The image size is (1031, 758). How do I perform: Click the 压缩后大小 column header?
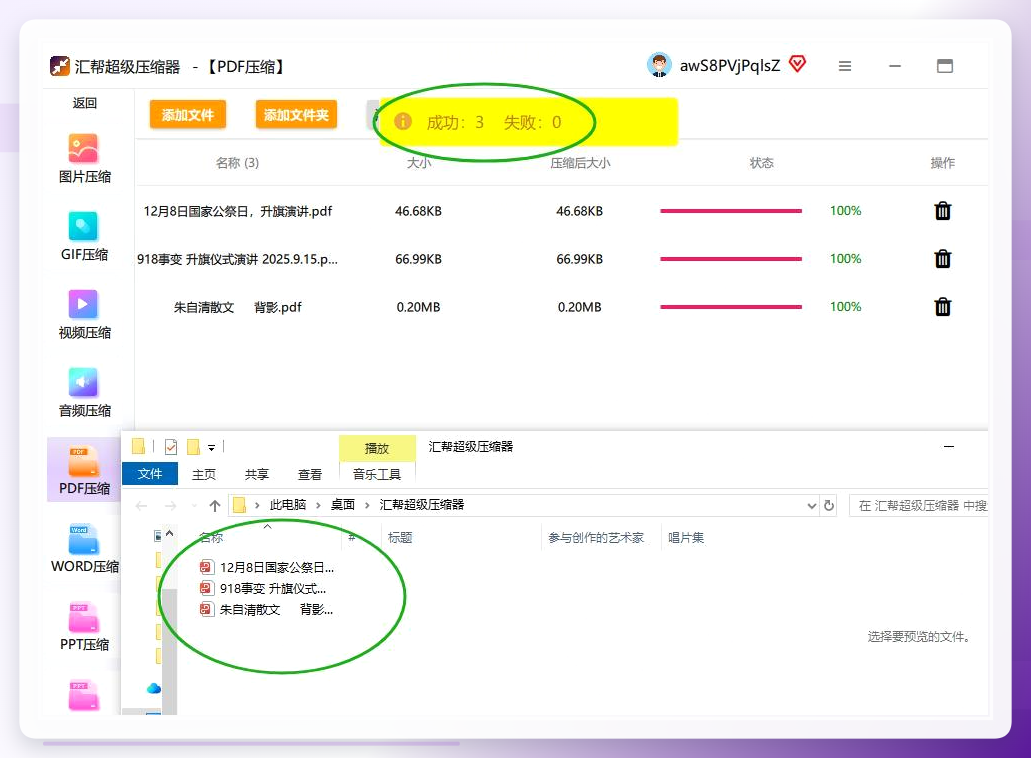point(580,162)
